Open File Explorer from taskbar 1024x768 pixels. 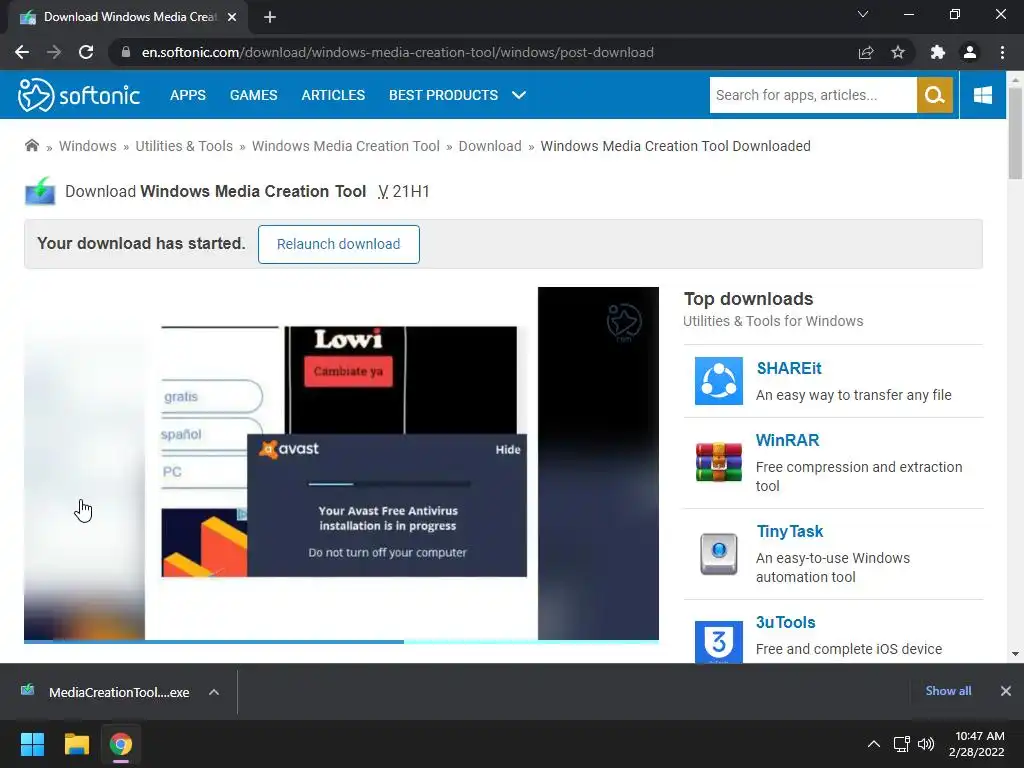(x=76, y=744)
